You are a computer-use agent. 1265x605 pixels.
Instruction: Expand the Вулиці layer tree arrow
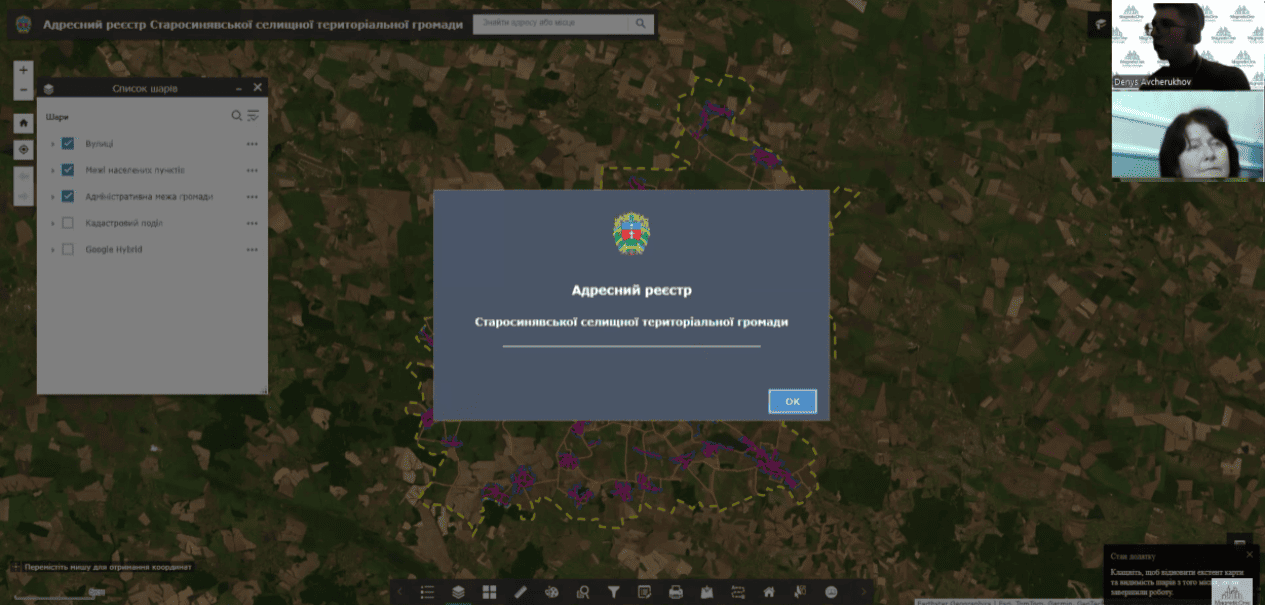[53, 144]
